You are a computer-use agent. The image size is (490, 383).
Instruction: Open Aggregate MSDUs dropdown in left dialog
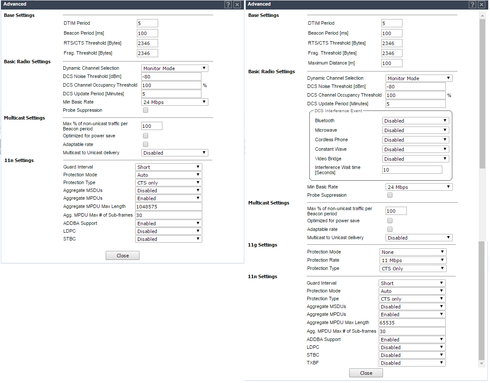click(169, 190)
